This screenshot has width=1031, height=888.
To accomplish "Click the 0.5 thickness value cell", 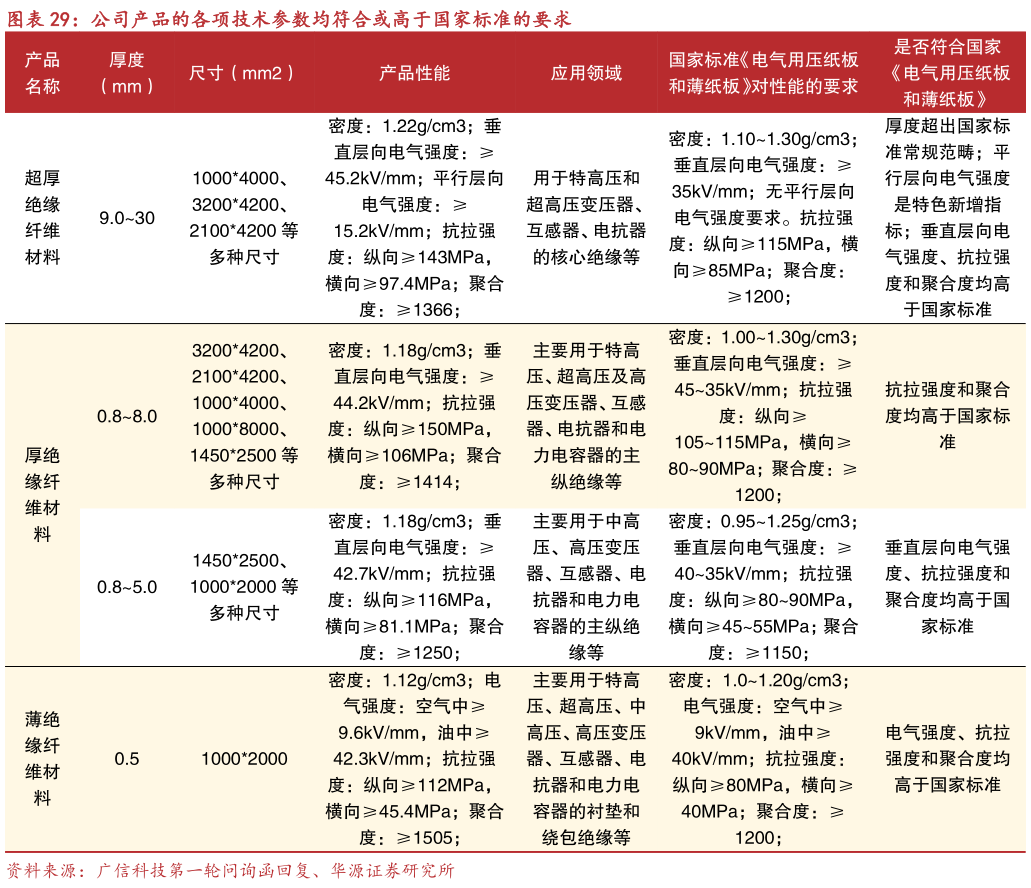I will 126,757.
